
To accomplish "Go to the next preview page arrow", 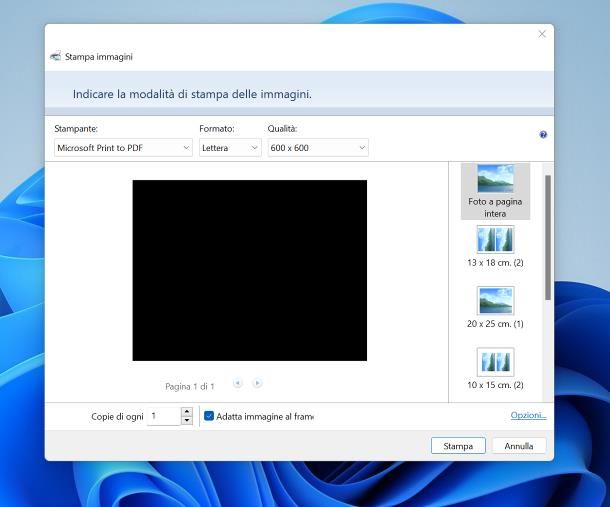I will [257, 383].
